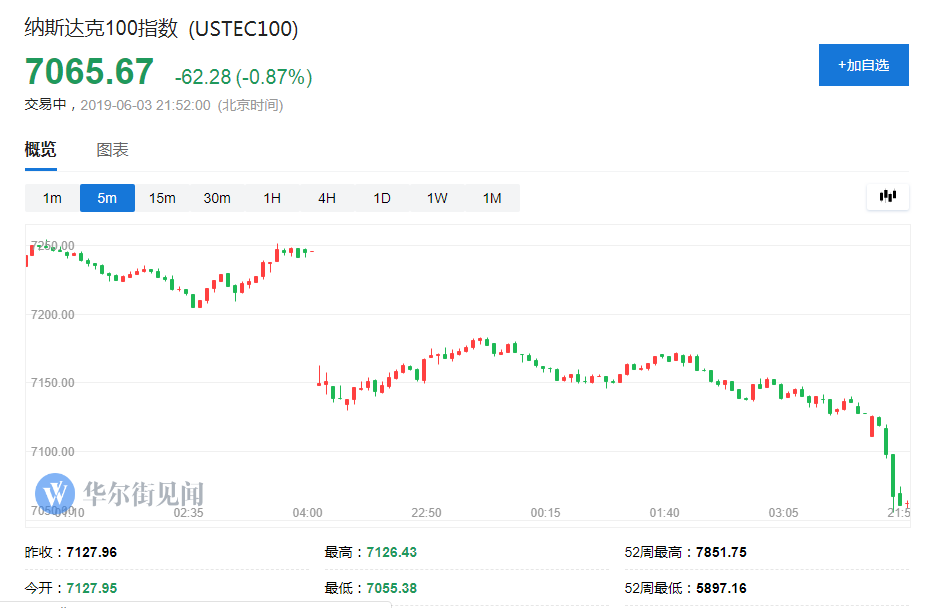Open the 图表 tab
This screenshot has height=608, width=937.
tap(112, 150)
